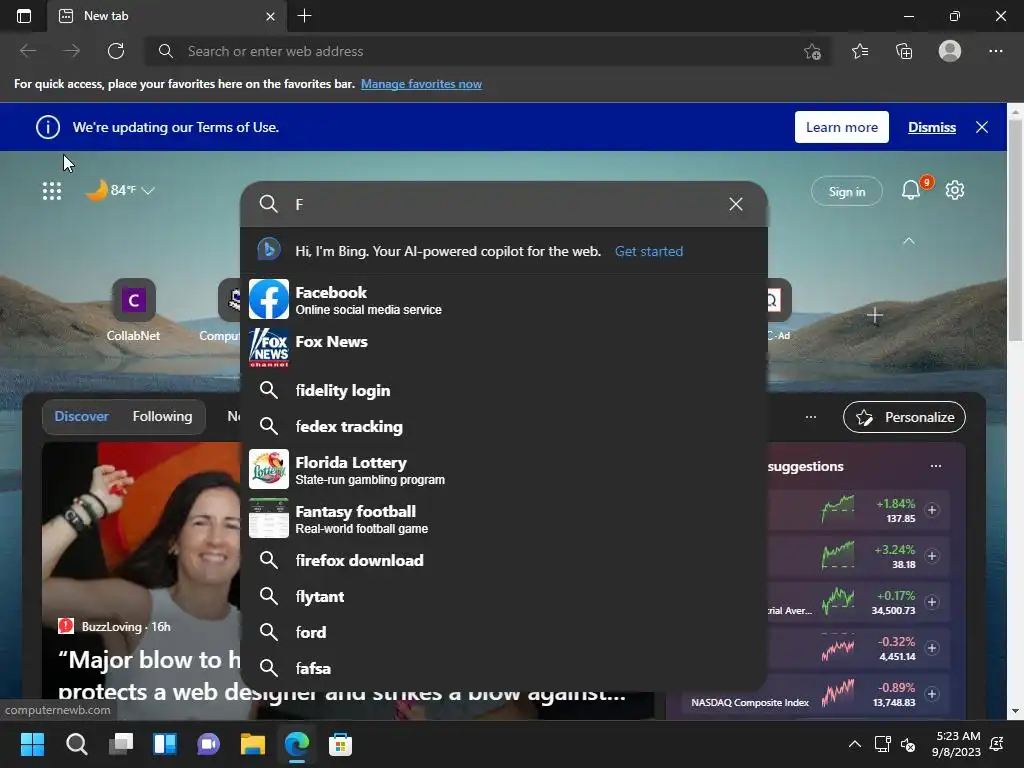This screenshot has width=1024, height=768.
Task: Select the fedex tracking suggestion
Action: [x=504, y=426]
